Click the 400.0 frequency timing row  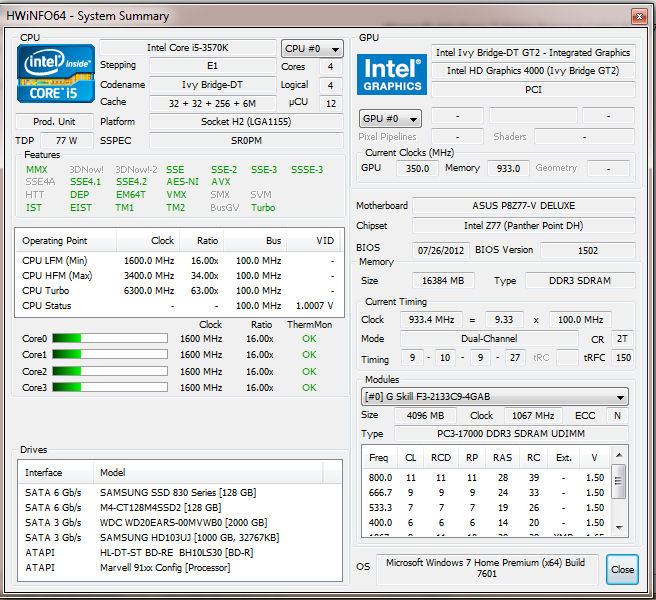487,523
